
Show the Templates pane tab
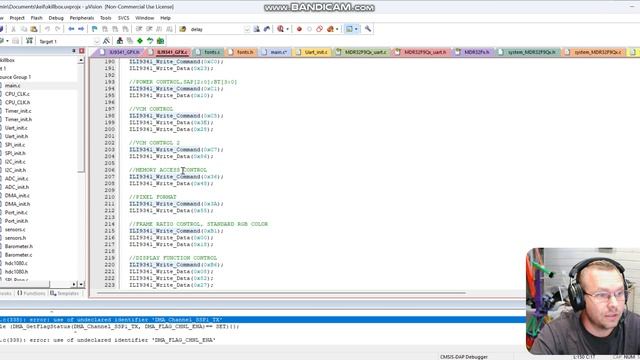[64, 293]
